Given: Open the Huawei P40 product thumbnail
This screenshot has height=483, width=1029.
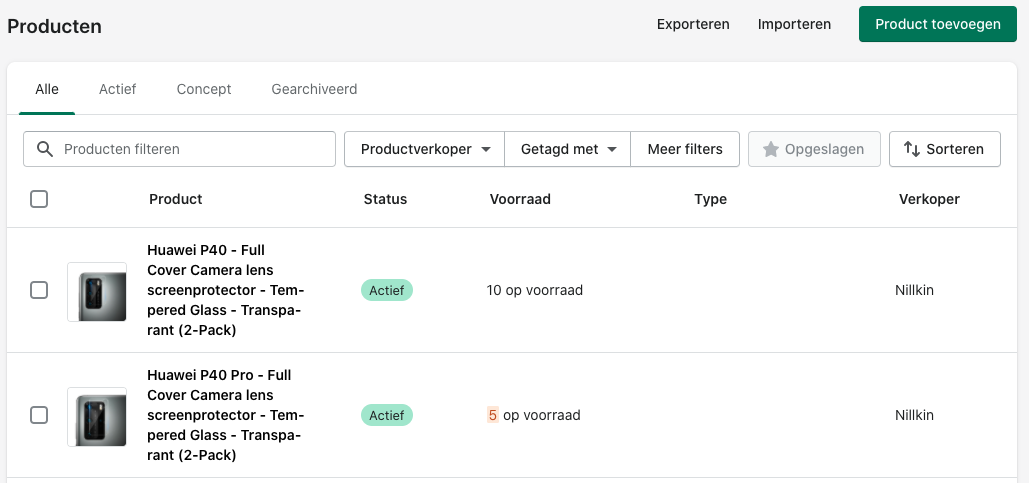Looking at the screenshot, I should coord(97,292).
